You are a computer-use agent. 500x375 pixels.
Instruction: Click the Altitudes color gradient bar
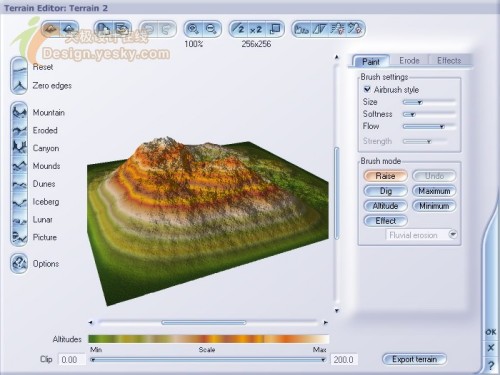coord(208,339)
